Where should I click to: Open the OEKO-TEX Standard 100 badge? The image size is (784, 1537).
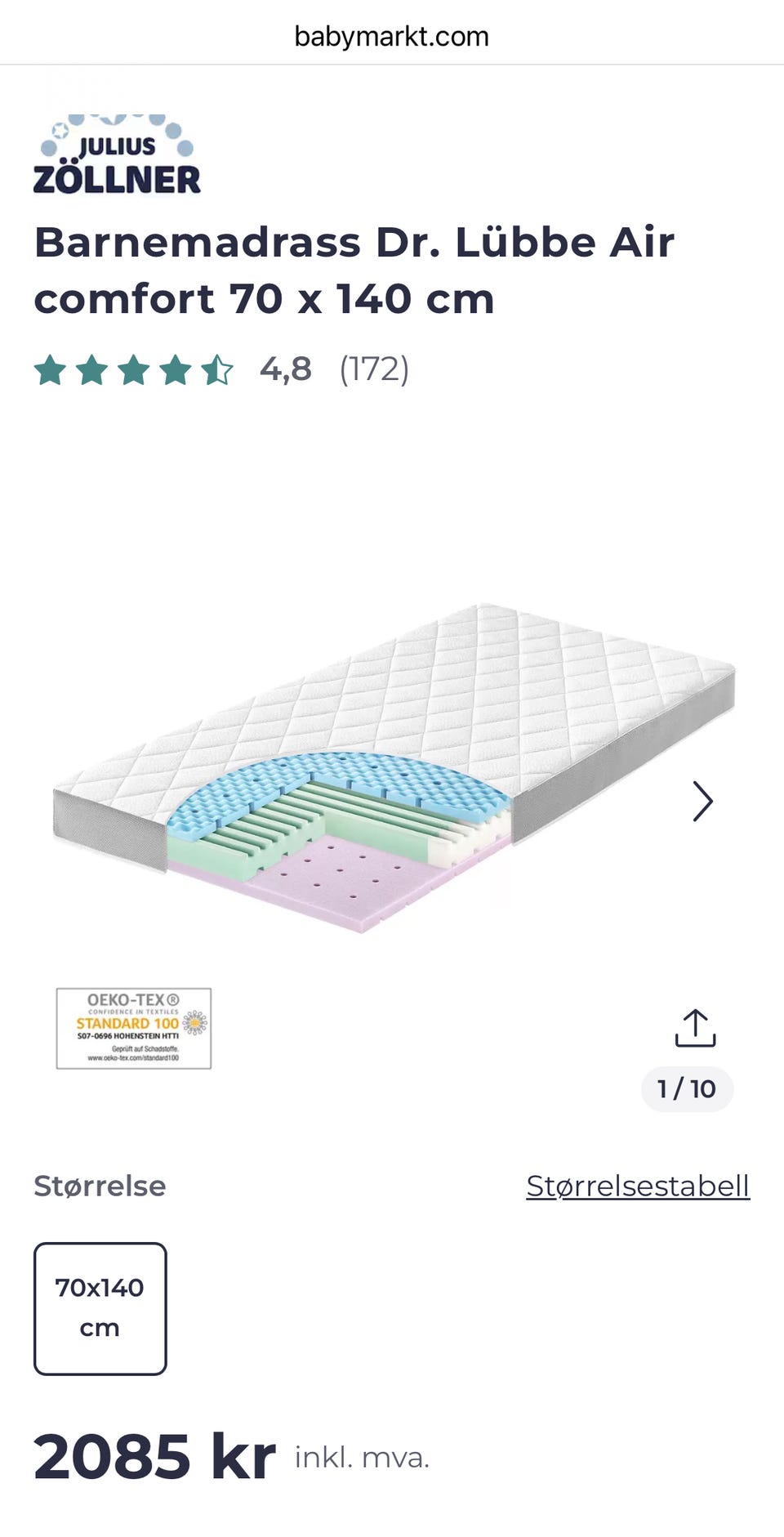(x=134, y=1028)
